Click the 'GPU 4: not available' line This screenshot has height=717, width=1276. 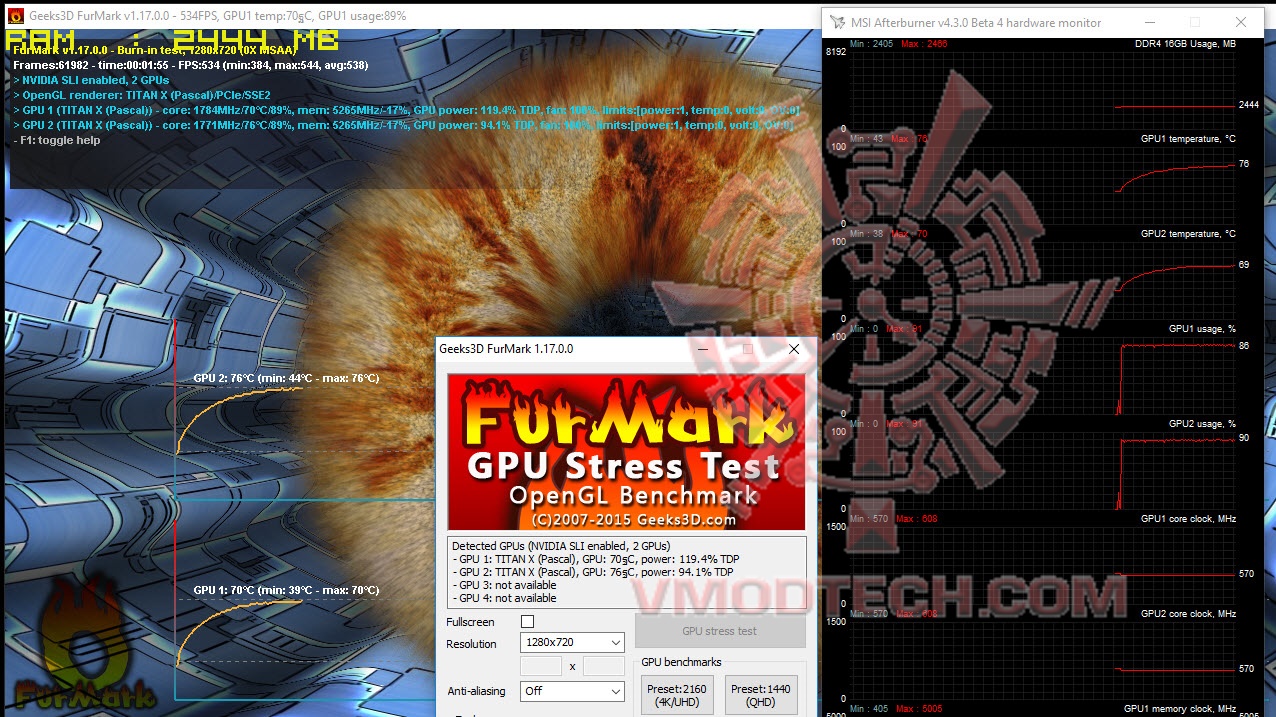[x=504, y=598]
